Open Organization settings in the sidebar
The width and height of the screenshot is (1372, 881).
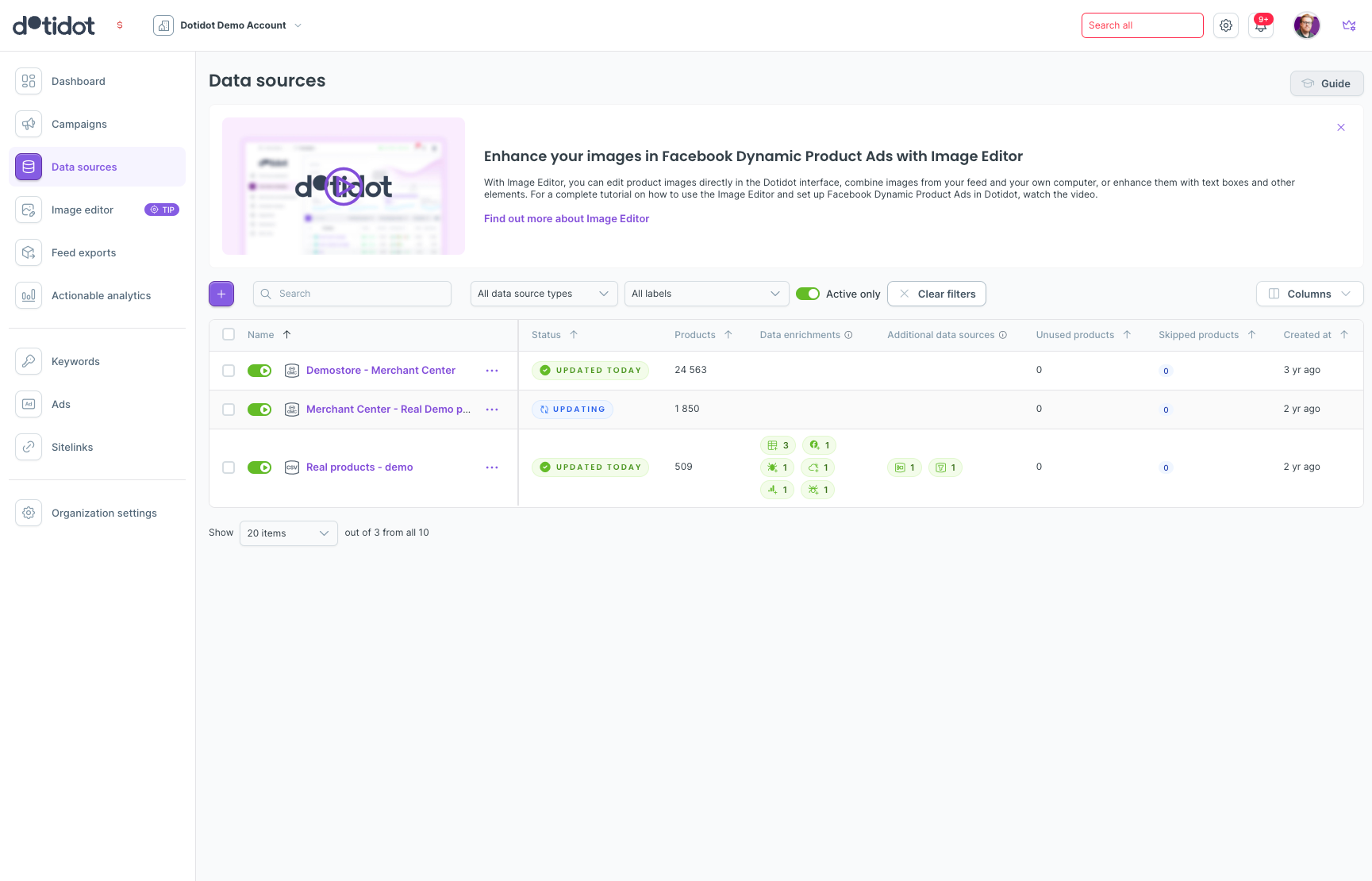point(104,514)
